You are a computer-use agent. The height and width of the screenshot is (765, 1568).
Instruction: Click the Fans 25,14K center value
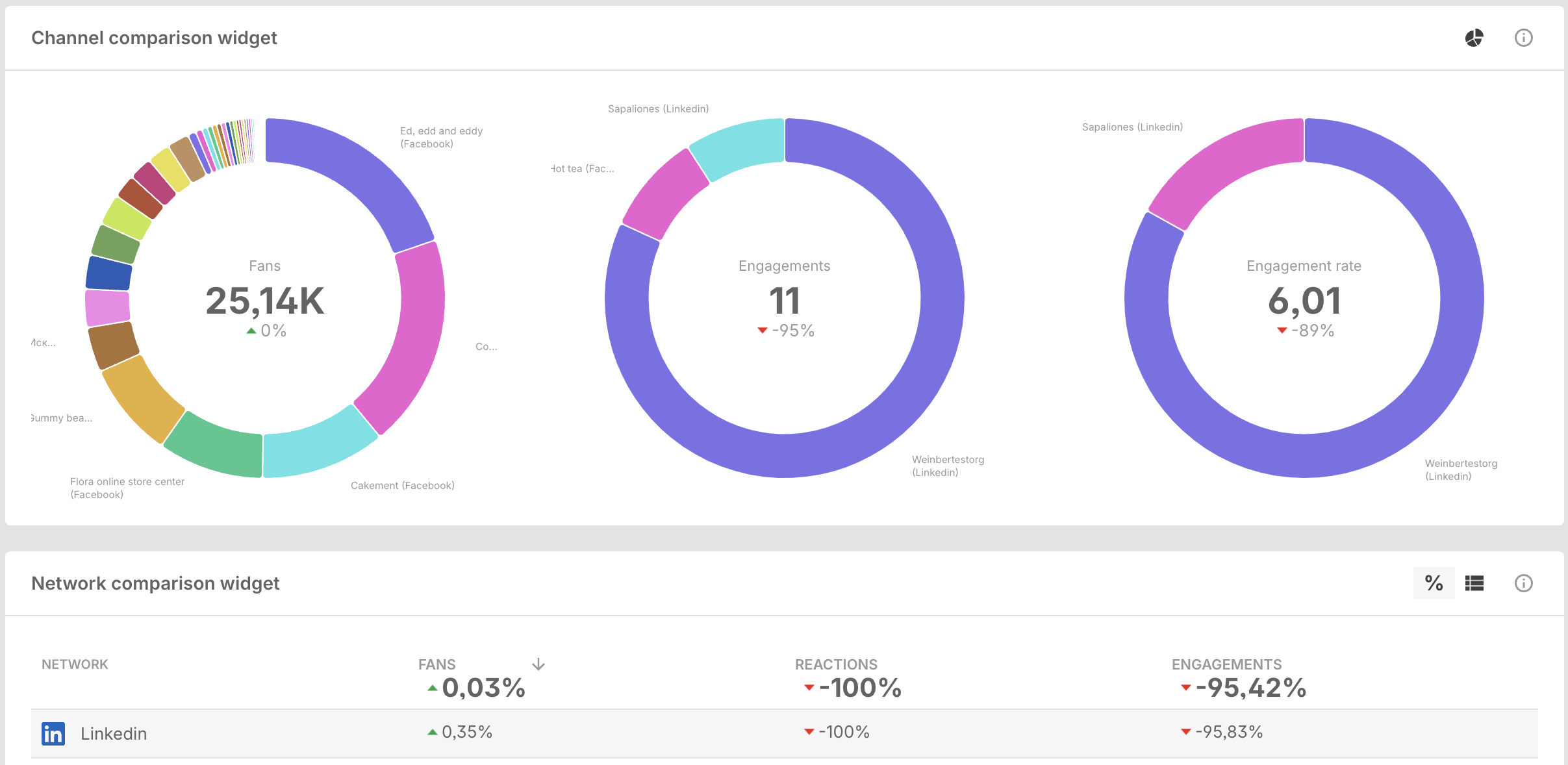(x=264, y=301)
